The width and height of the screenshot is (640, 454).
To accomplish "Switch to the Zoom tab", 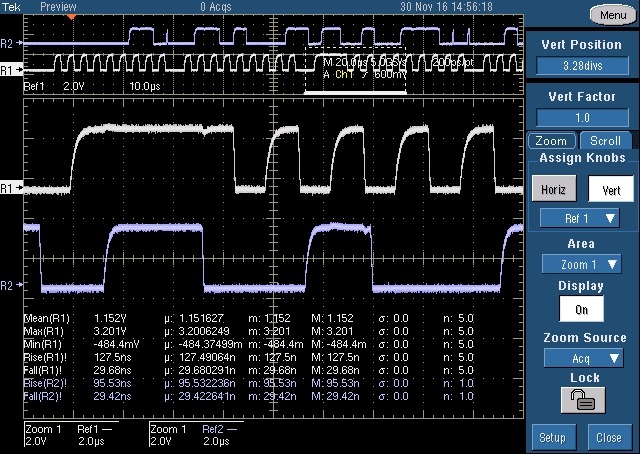I will click(553, 141).
